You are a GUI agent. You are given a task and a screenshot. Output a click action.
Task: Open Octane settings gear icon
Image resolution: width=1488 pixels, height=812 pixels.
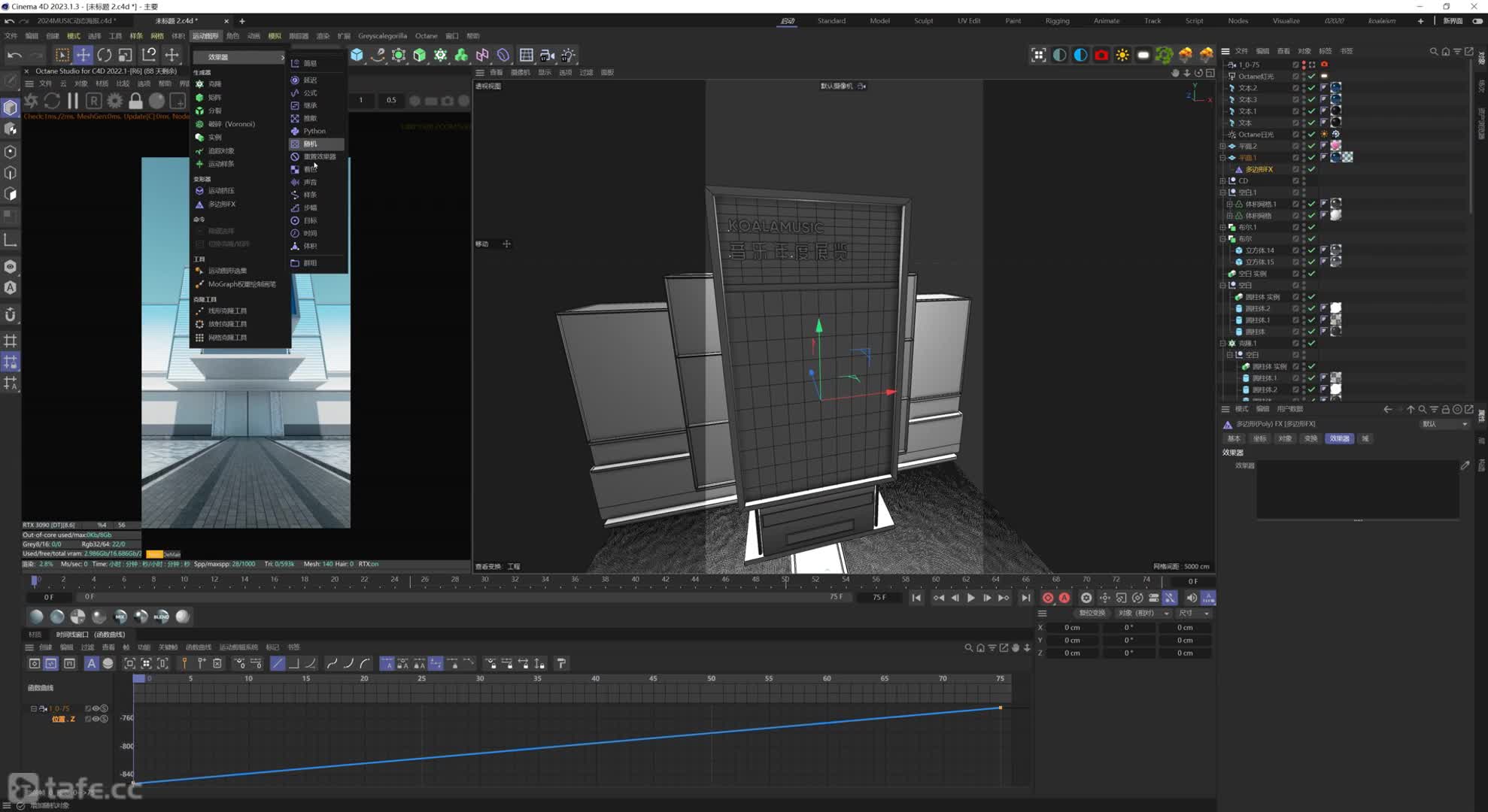coord(114,100)
